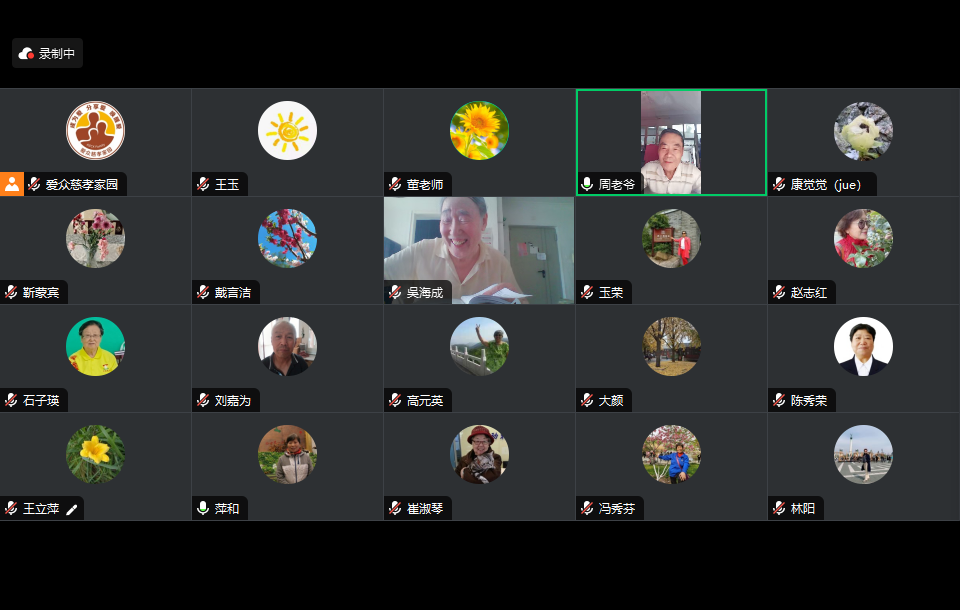Click 陈秀荣's portrait avatar
This screenshot has height=610, width=960.
(863, 347)
